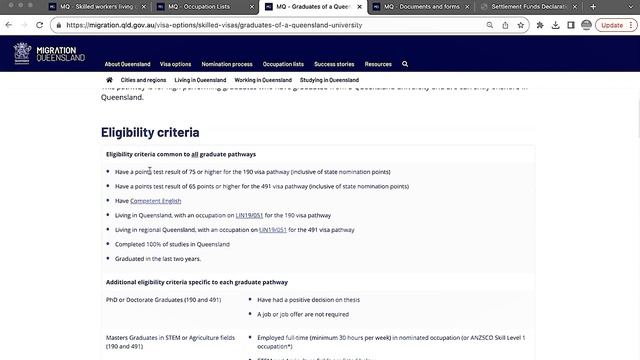Click the Eligibility criteria heading
The height and width of the screenshot is (360, 640).
pyautogui.click(x=150, y=132)
